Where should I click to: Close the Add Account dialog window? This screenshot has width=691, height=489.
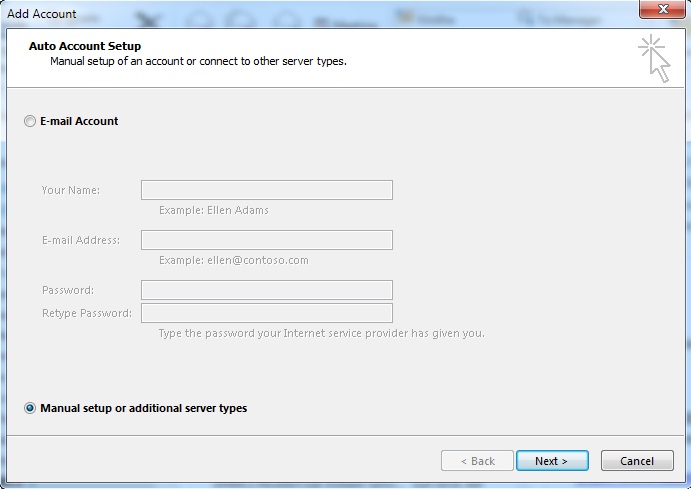(662, 9)
